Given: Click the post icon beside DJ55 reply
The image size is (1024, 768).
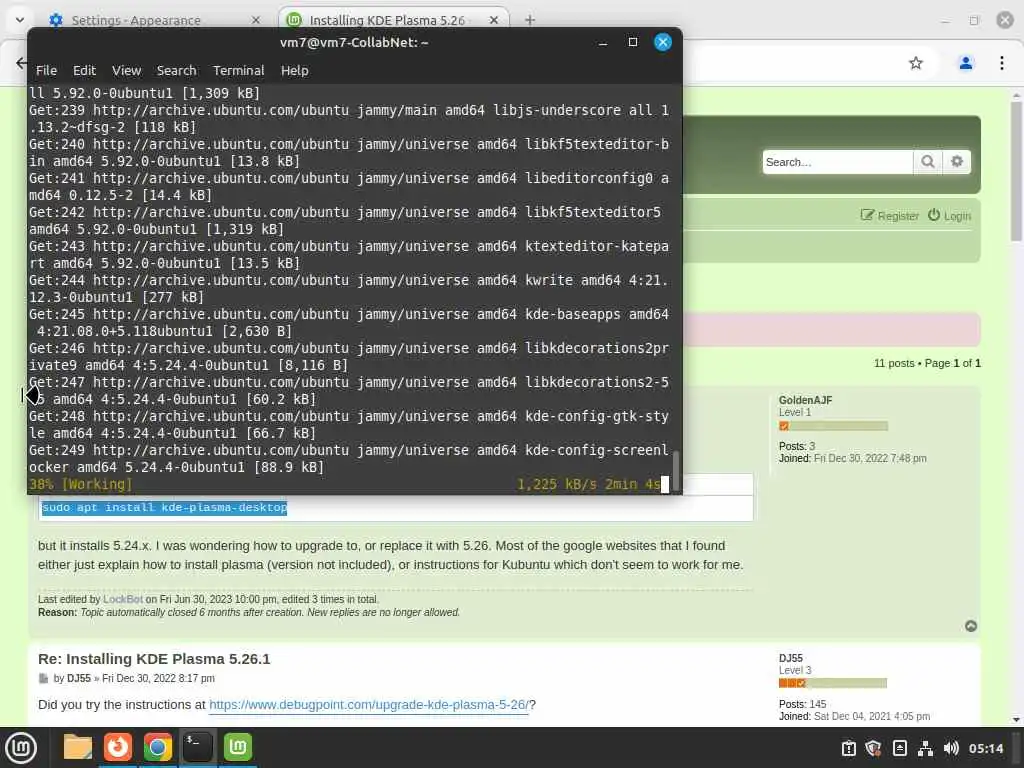Looking at the screenshot, I should tap(44, 678).
